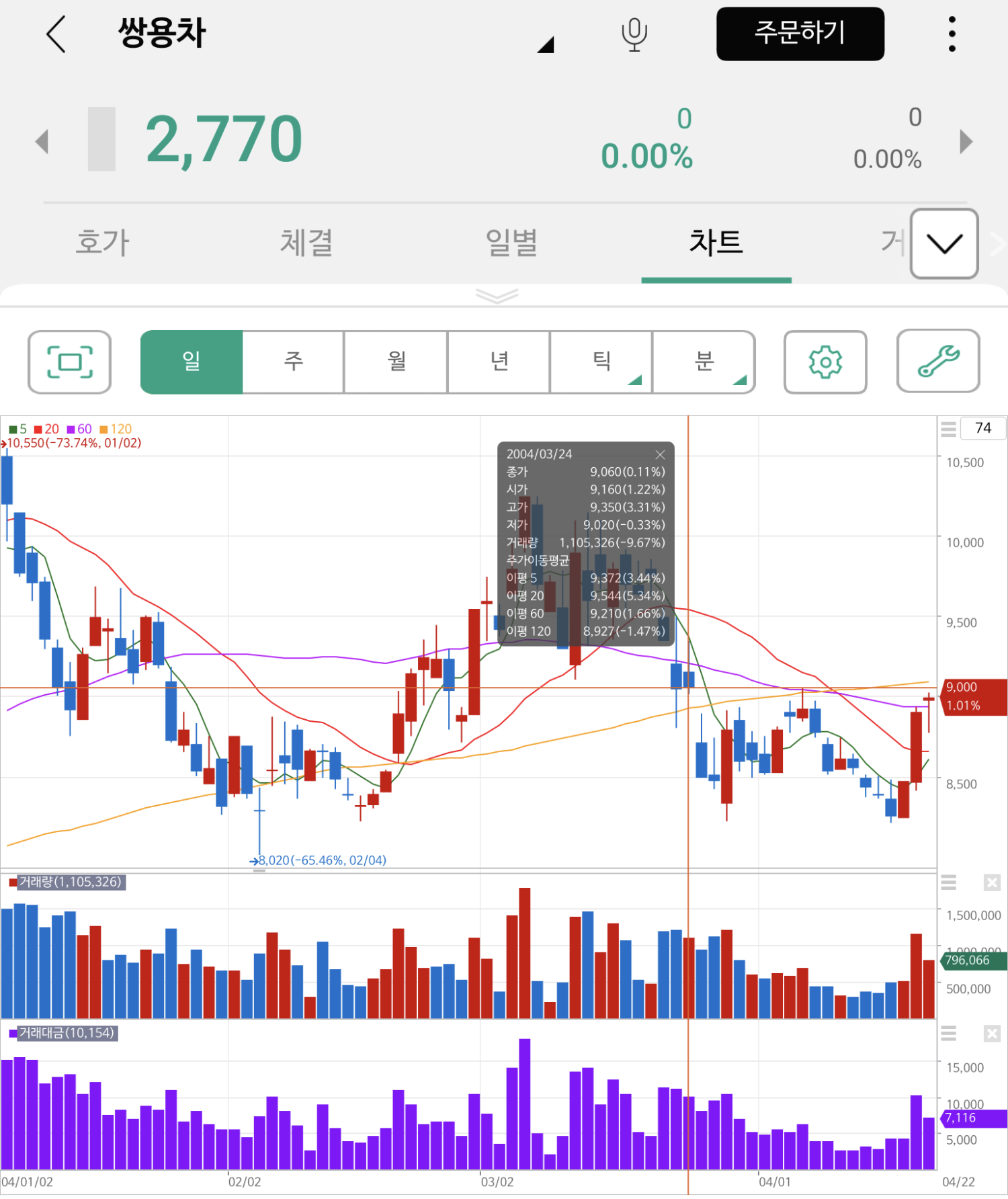Tap the 거래량(1,105,326) indicator label
Image resolution: width=1008 pixels, height=1199 pixels.
(71, 882)
